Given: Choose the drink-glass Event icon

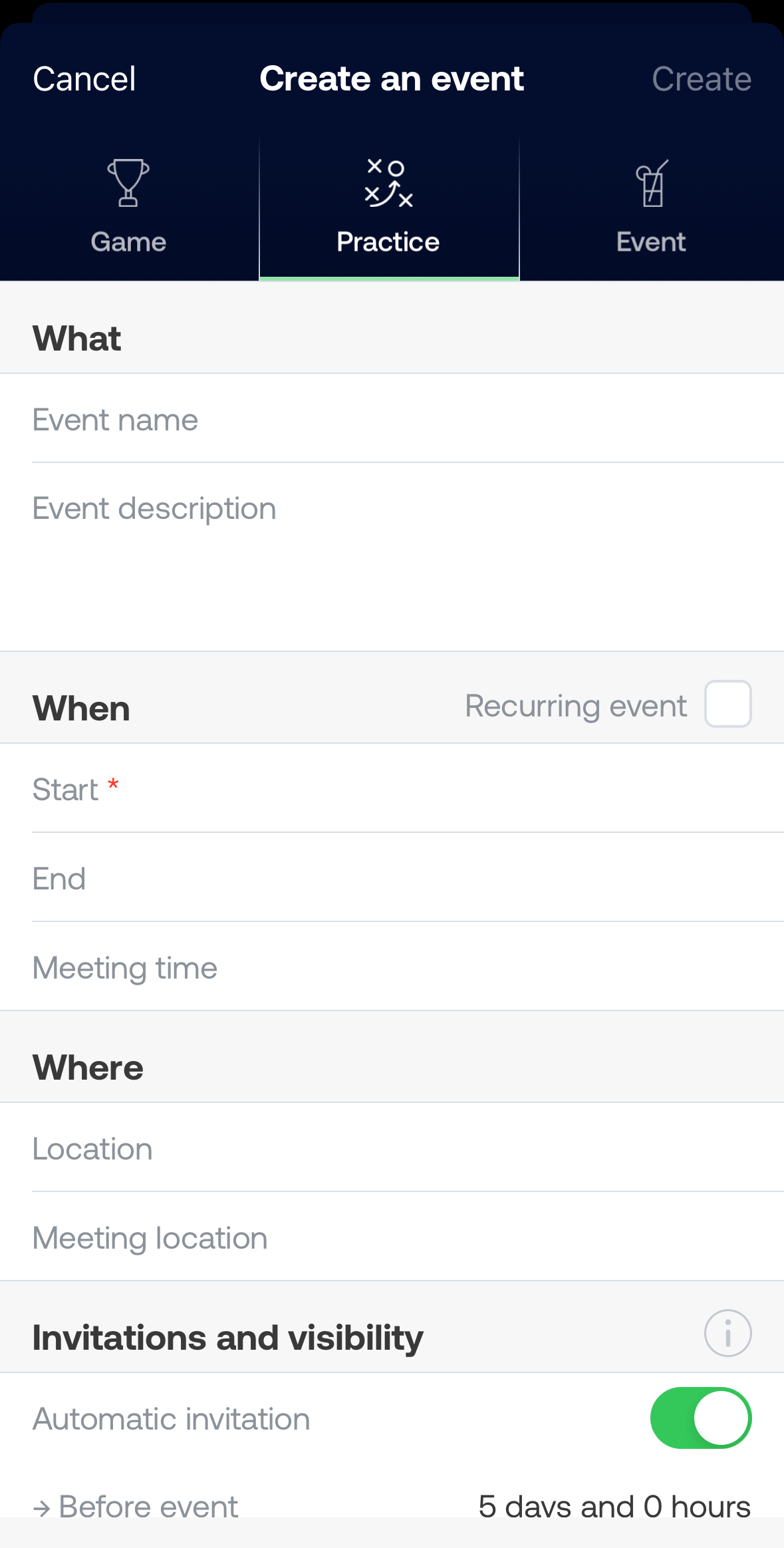Looking at the screenshot, I should (x=652, y=183).
